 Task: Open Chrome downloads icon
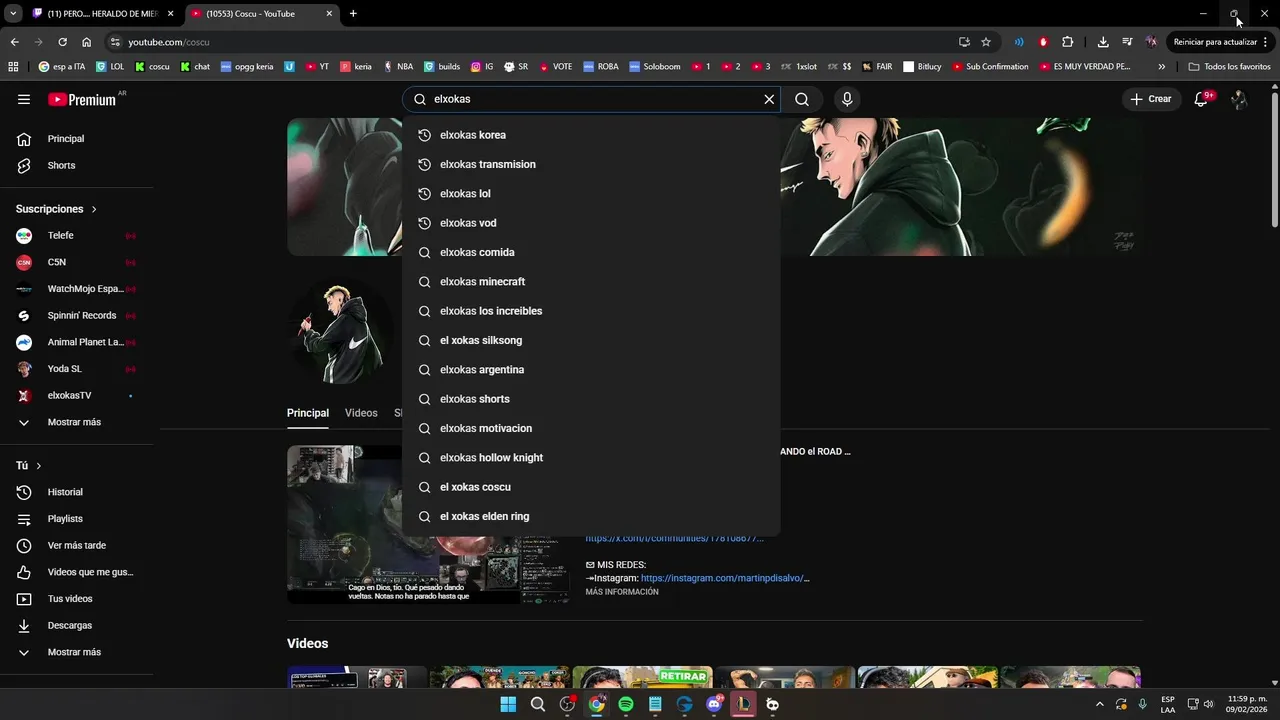[x=1103, y=42]
